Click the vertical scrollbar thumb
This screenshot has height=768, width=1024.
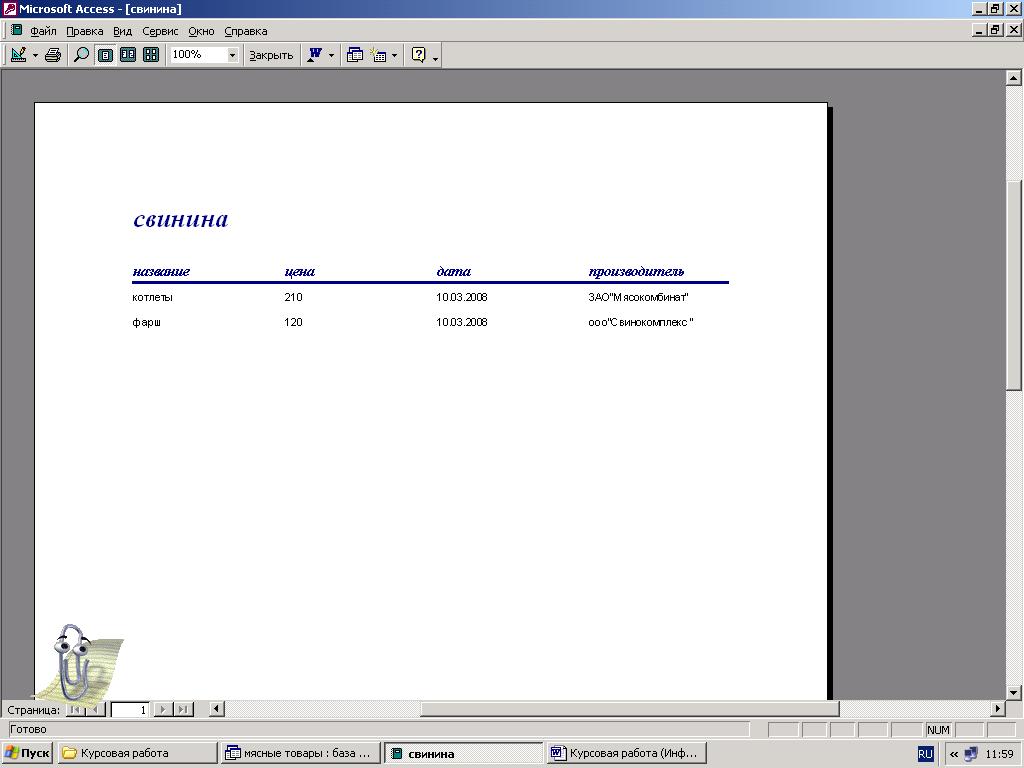pos(1014,285)
